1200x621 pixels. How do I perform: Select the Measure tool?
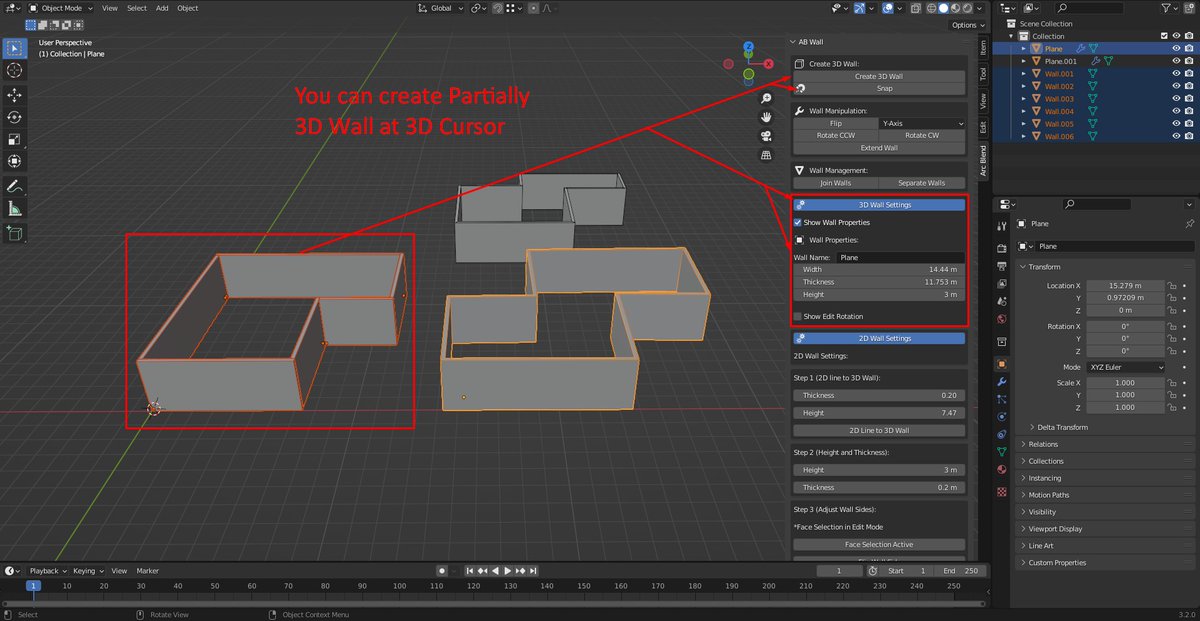(15, 210)
